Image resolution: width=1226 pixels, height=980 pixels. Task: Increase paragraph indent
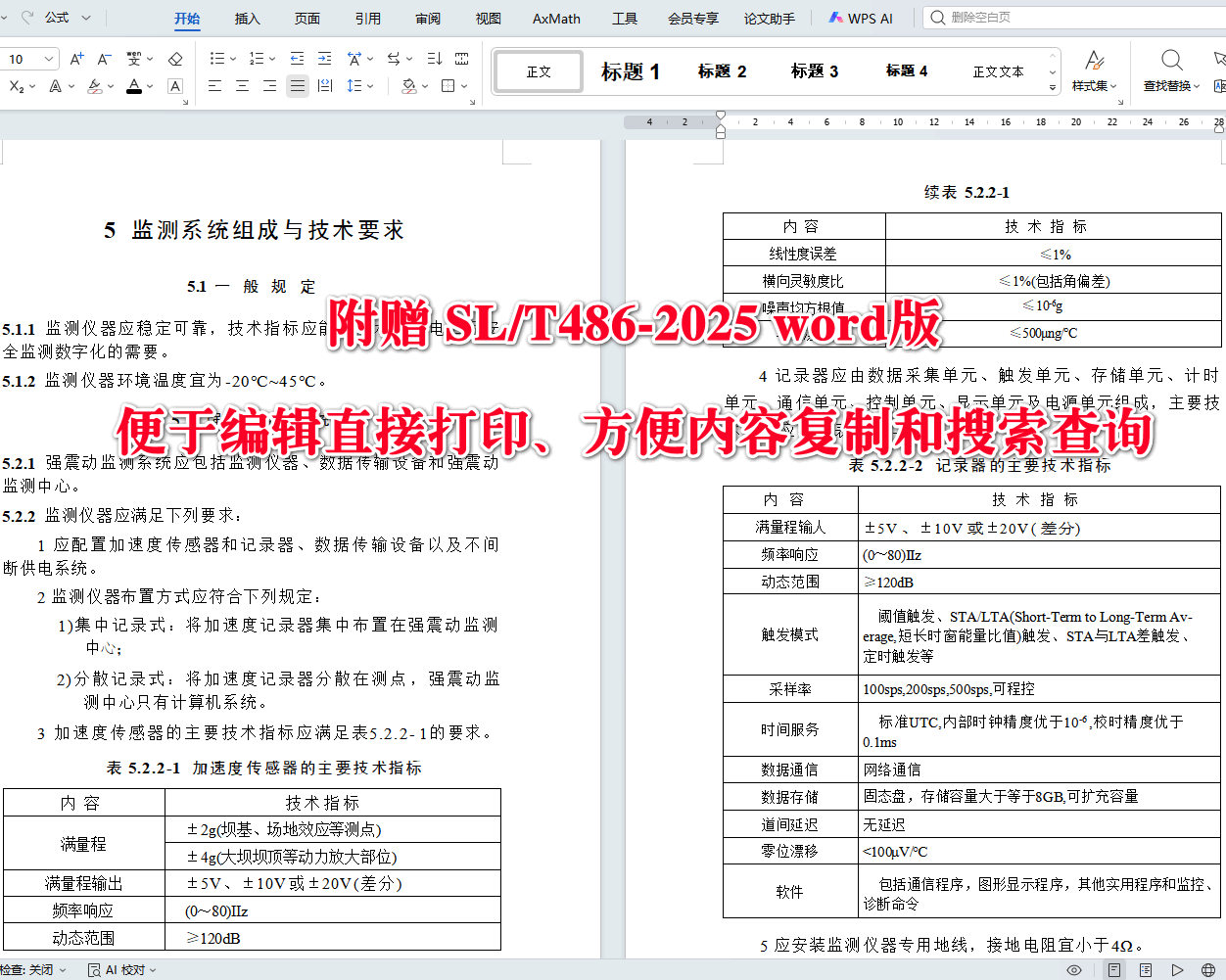click(325, 59)
